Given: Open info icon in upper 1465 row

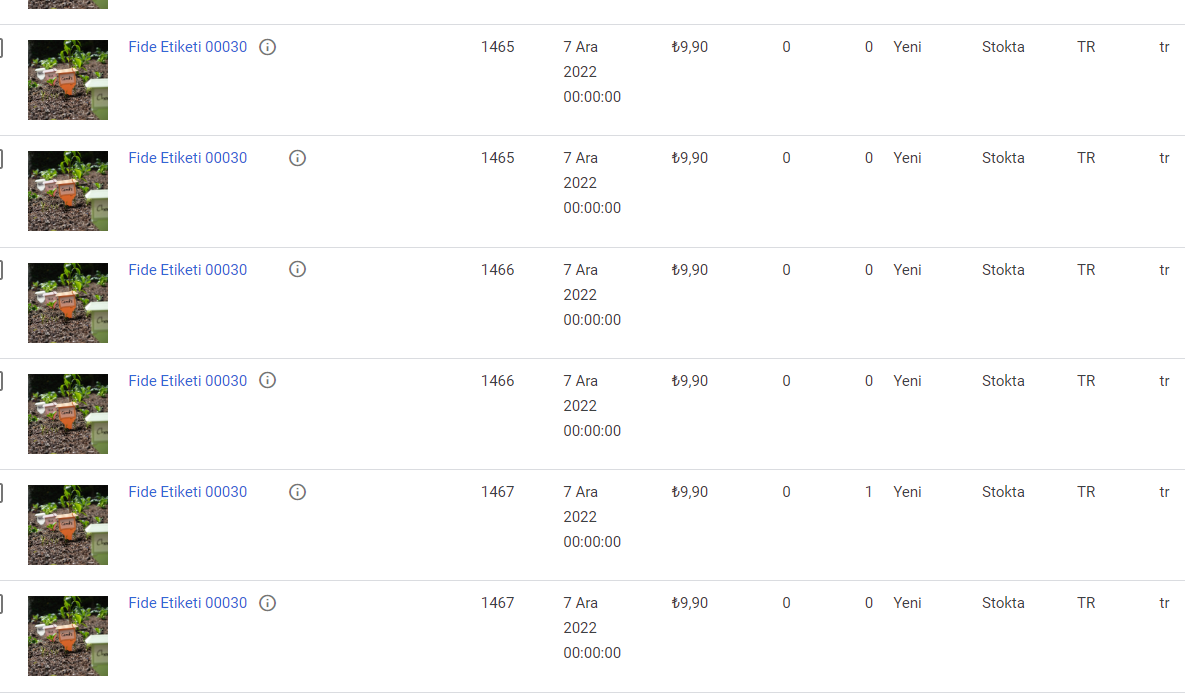Looking at the screenshot, I should [x=268, y=47].
